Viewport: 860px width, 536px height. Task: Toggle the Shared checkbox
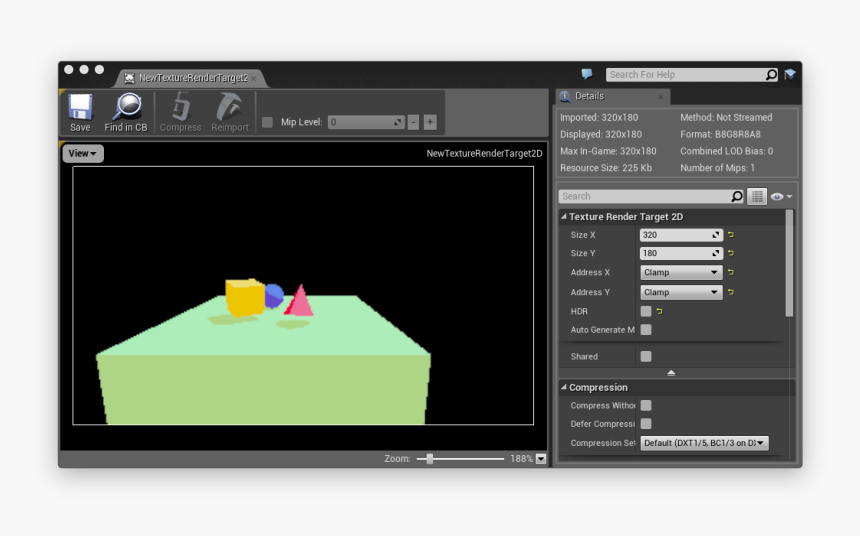(x=646, y=356)
